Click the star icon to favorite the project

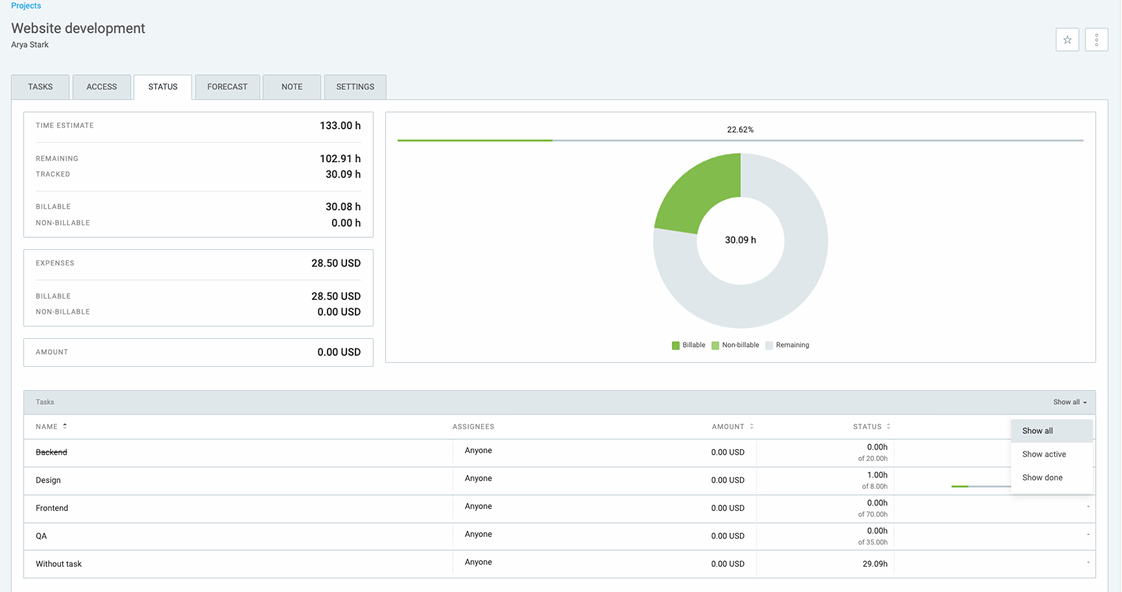point(1067,39)
